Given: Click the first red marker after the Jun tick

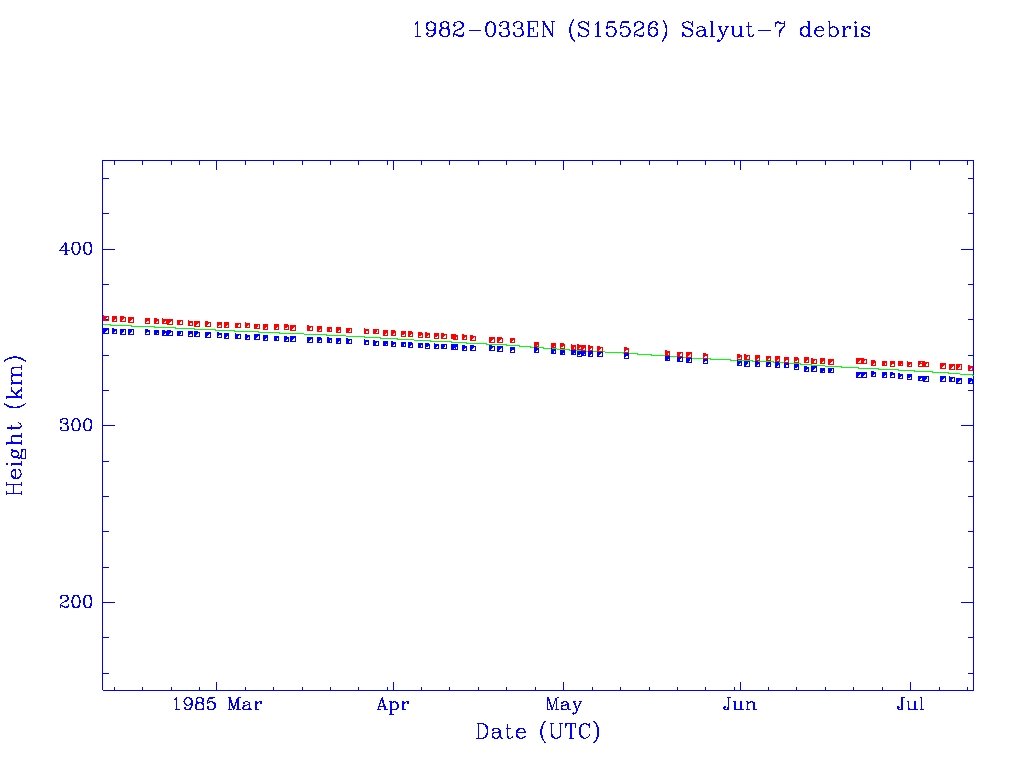Looking at the screenshot, I should [740, 357].
